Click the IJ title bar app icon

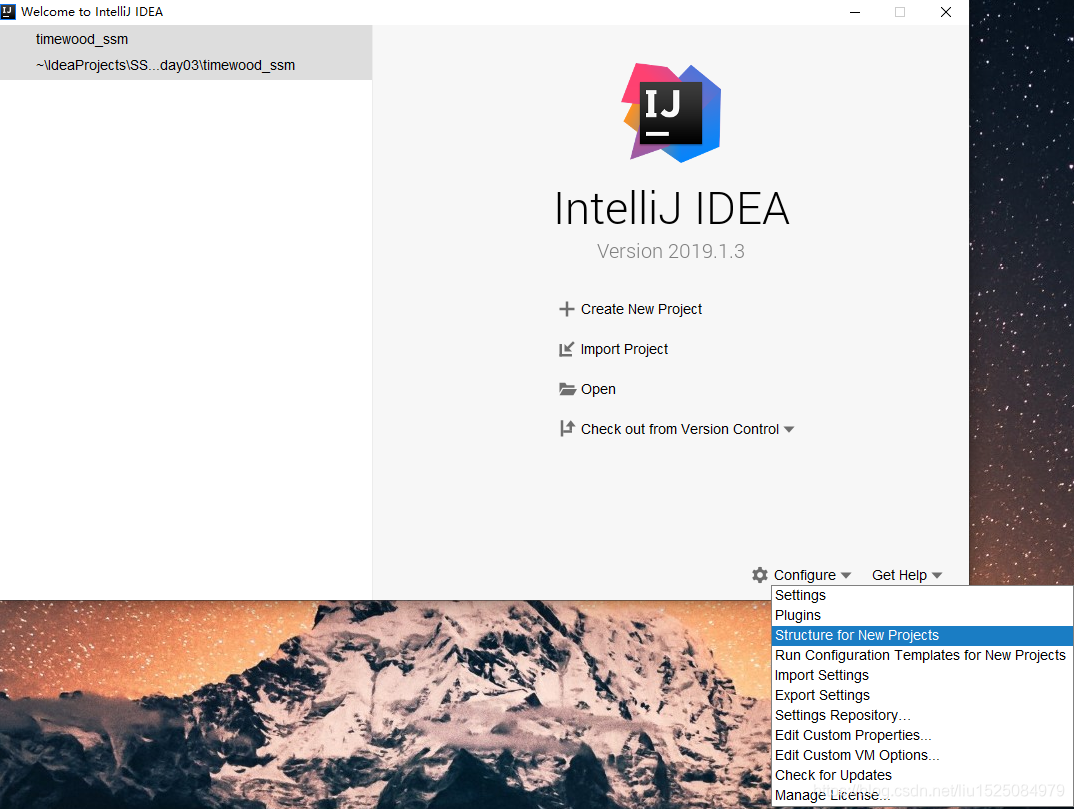(8, 12)
